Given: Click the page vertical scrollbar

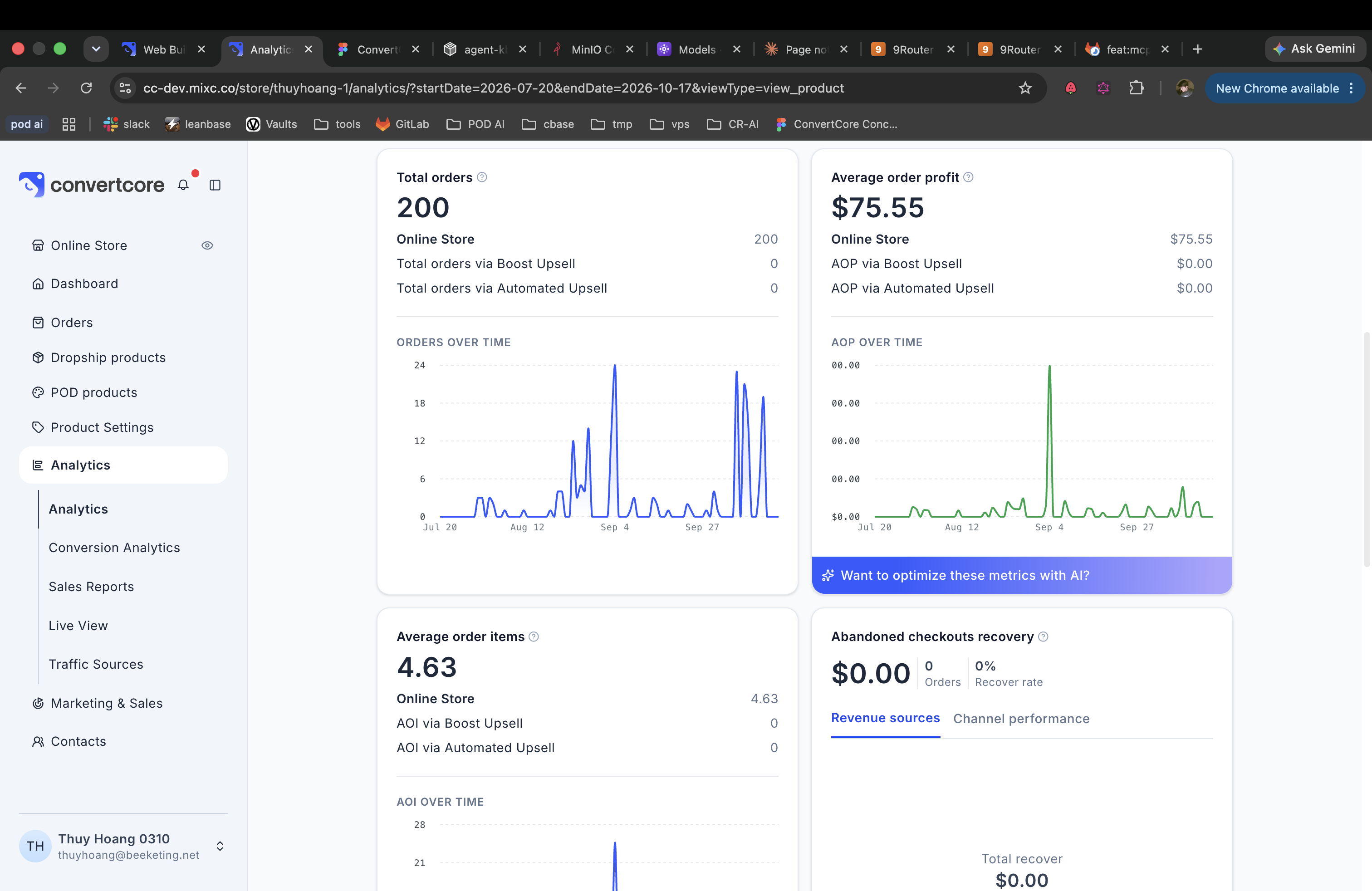Looking at the screenshot, I should coord(1366,450).
